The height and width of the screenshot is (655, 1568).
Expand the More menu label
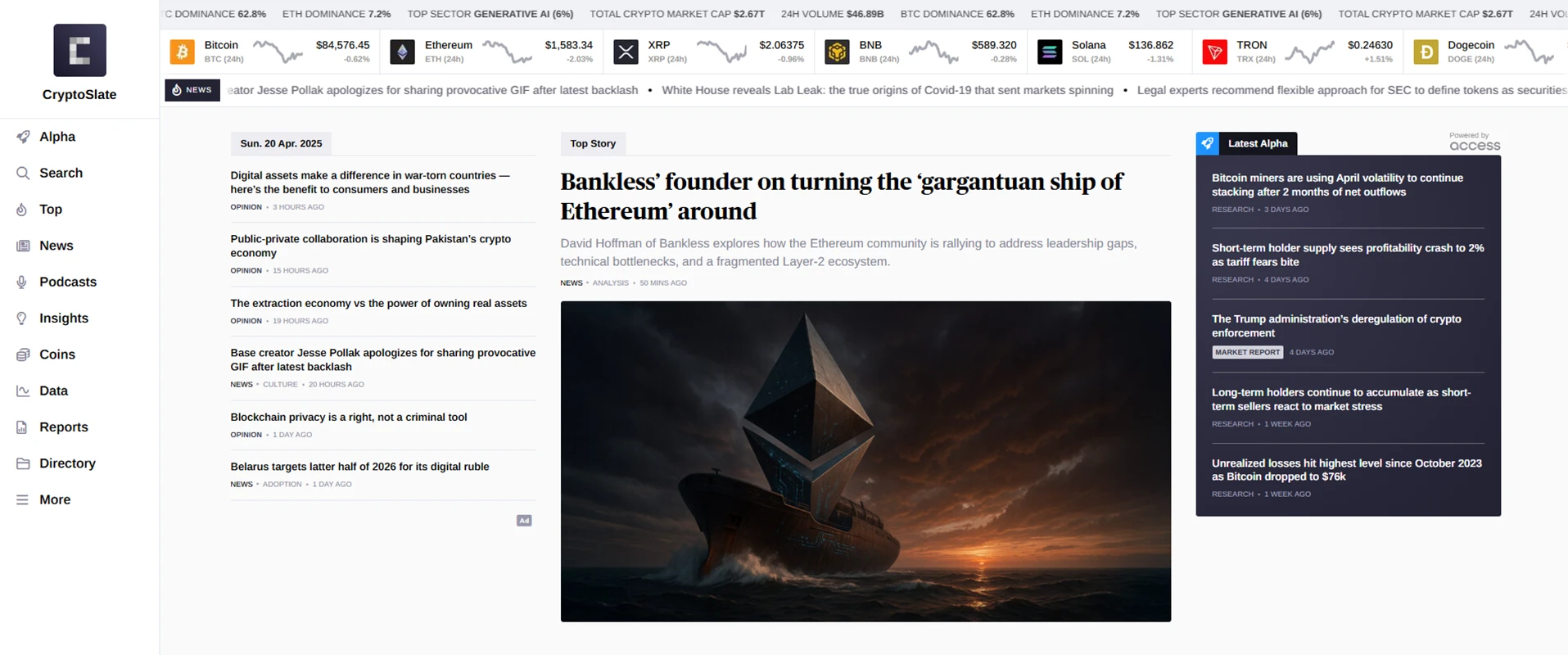pos(55,499)
